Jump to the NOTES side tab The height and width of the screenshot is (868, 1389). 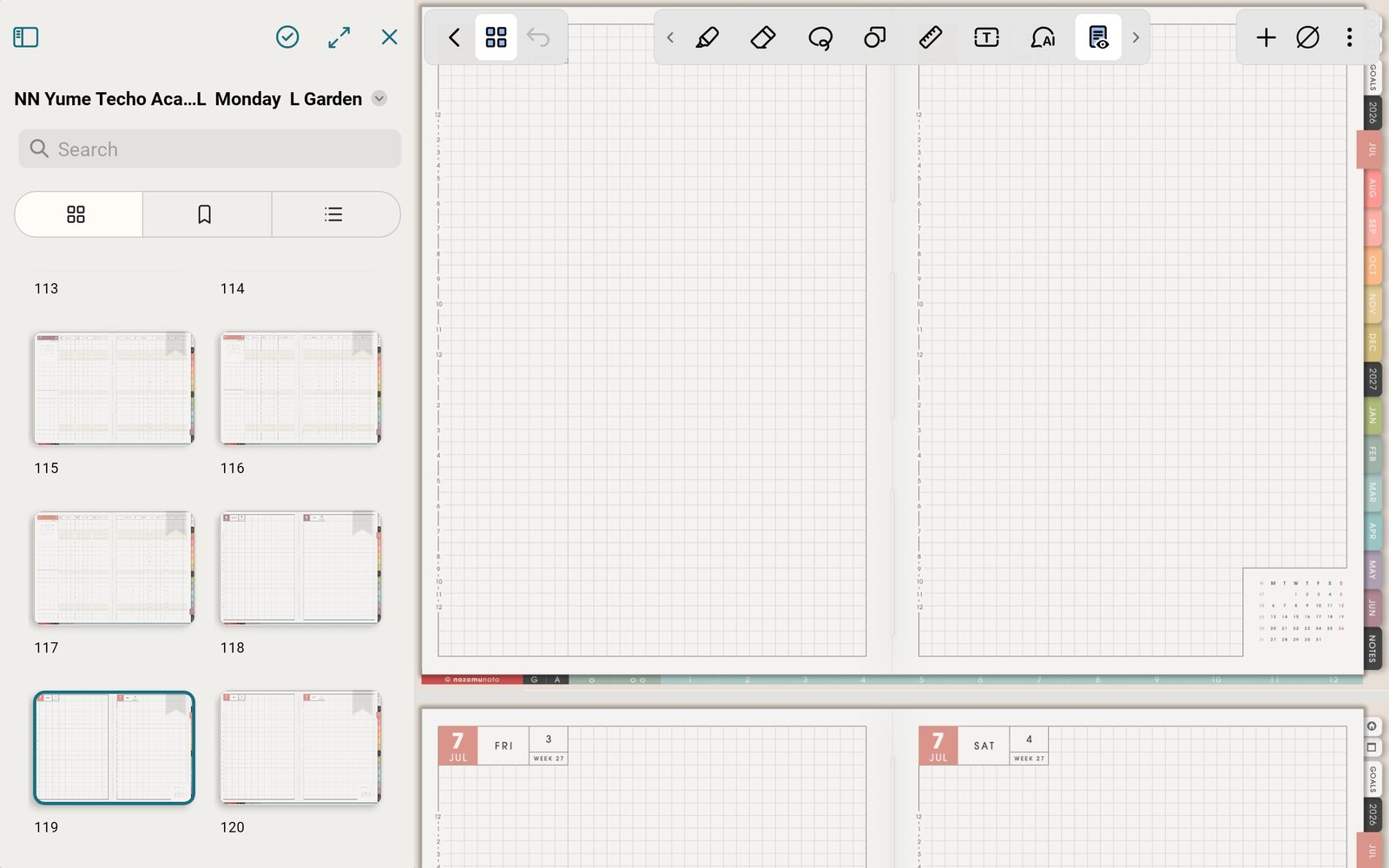tap(1373, 648)
